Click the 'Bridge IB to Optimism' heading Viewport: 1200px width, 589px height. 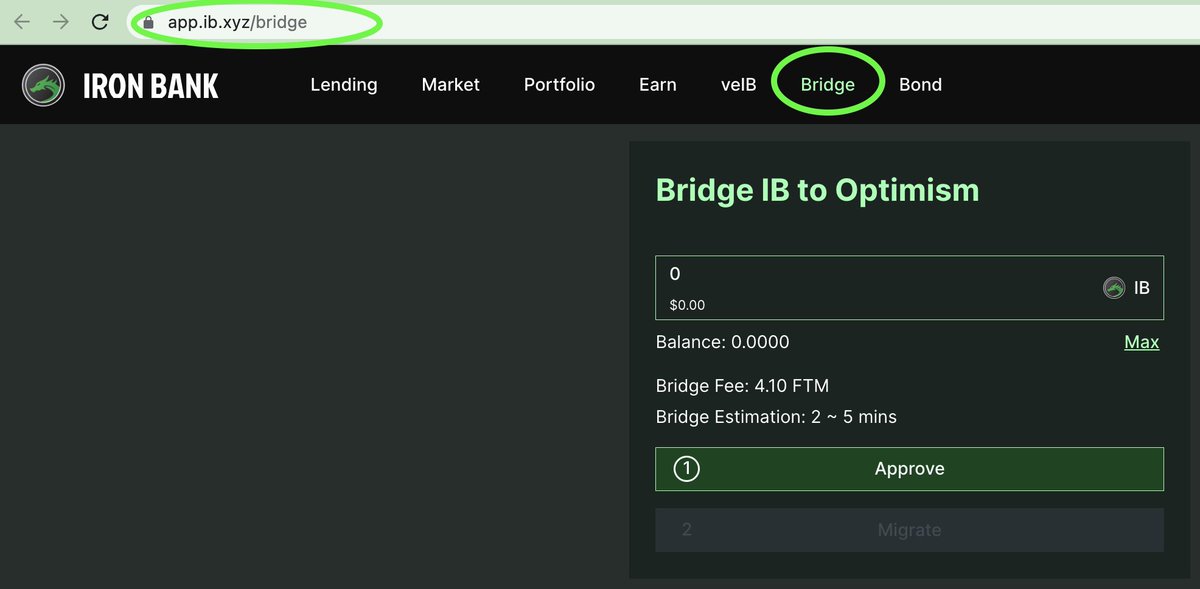pyautogui.click(x=818, y=190)
